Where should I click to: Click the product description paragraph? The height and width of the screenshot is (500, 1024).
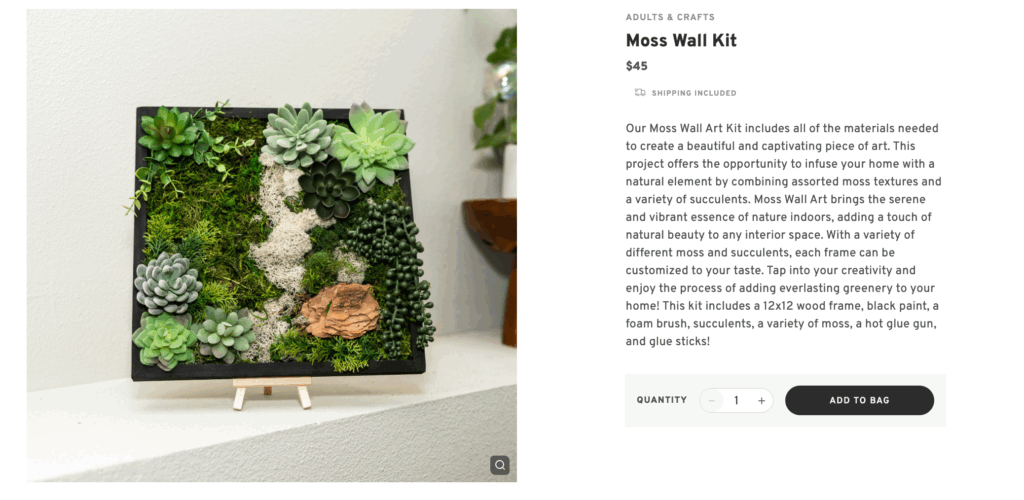click(783, 235)
